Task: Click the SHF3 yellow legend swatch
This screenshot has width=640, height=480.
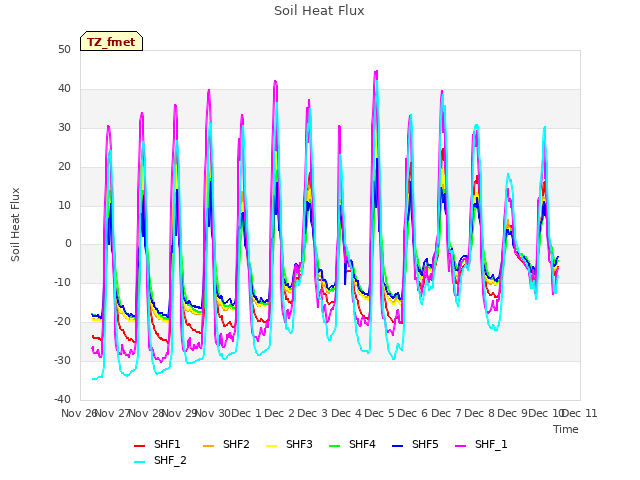Action: pyautogui.click(x=271, y=446)
